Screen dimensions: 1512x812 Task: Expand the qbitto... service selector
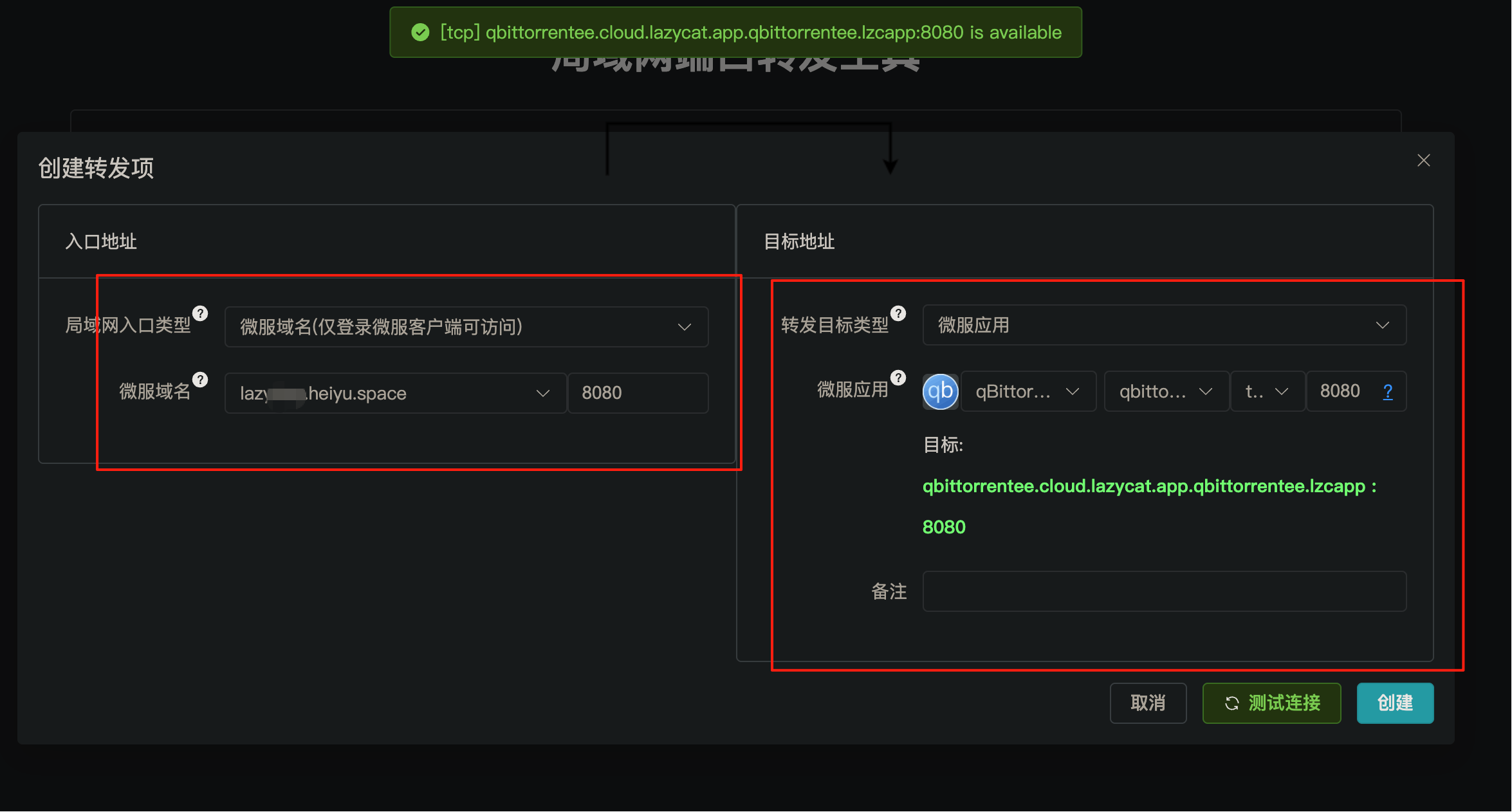(x=1166, y=391)
